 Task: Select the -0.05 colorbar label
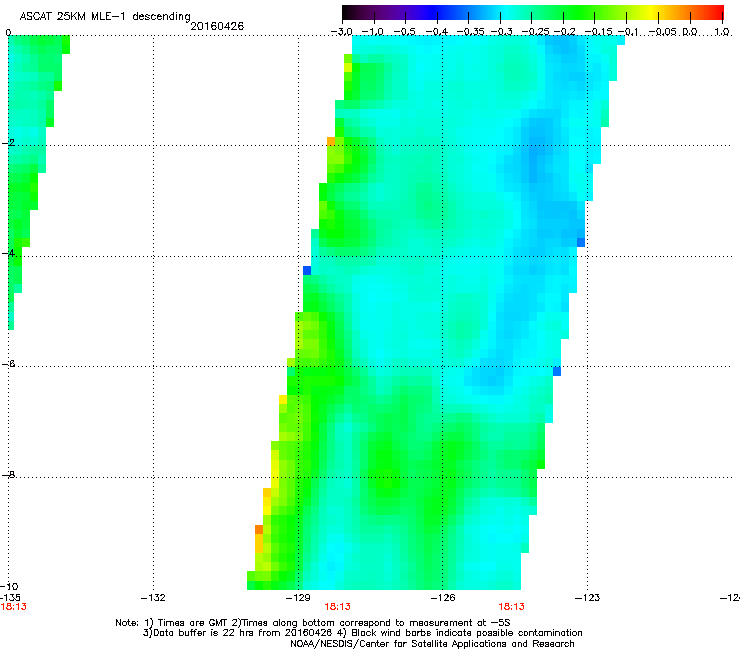coord(662,32)
